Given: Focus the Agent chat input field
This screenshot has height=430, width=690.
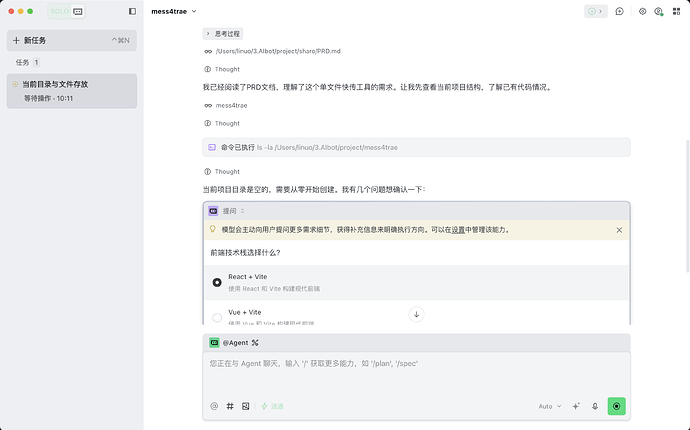Looking at the screenshot, I should (416, 374).
